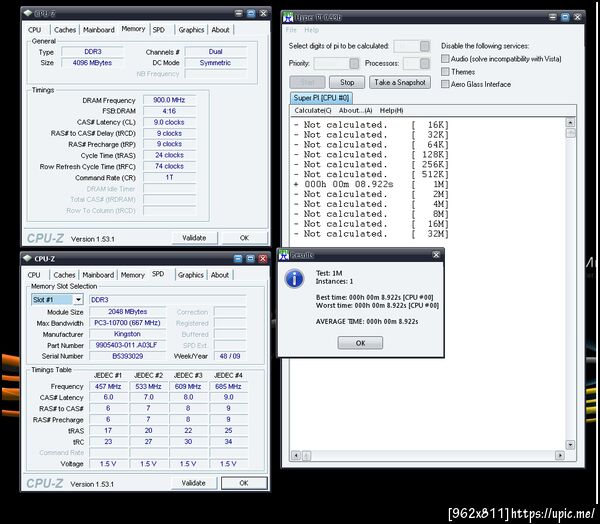
Task: Open Graphics tab in lower CPU-Z window
Action: click(x=191, y=275)
